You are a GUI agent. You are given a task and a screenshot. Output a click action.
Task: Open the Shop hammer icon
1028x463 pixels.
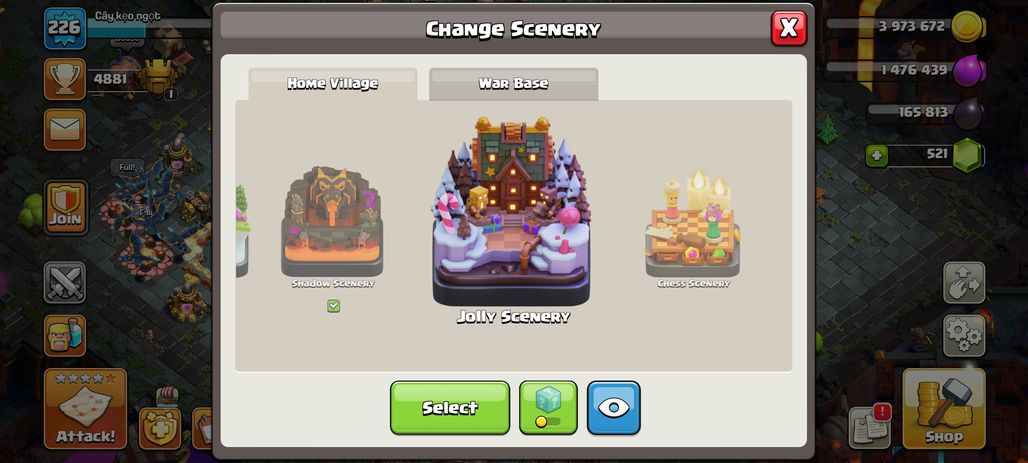coord(943,409)
